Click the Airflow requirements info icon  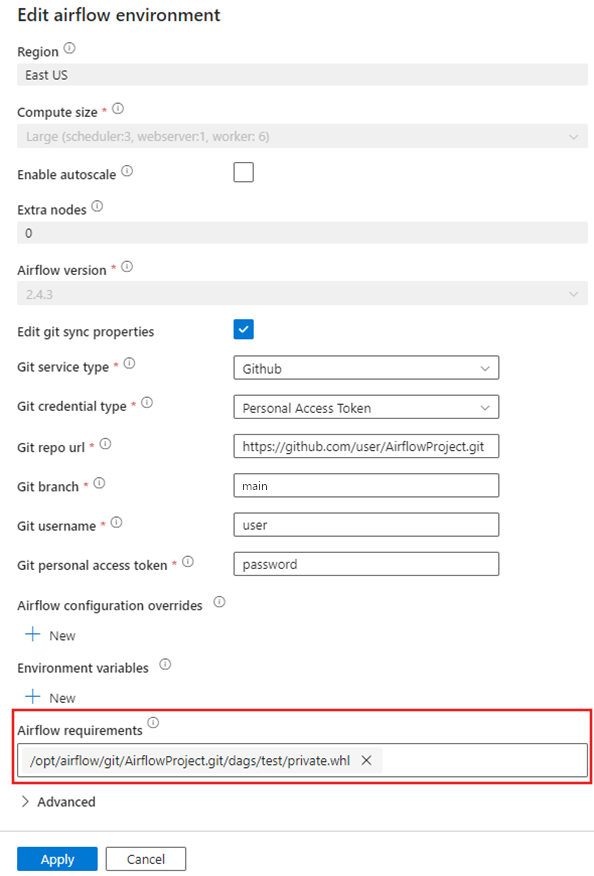pyautogui.click(x=153, y=721)
